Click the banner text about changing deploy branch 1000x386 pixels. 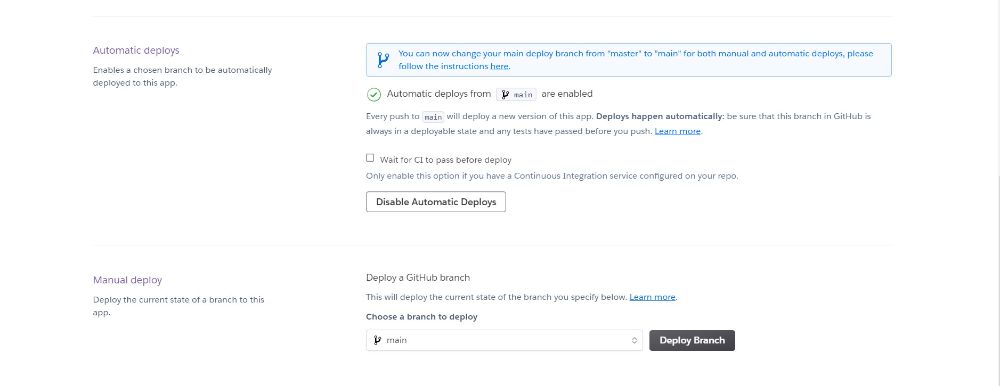click(636, 60)
